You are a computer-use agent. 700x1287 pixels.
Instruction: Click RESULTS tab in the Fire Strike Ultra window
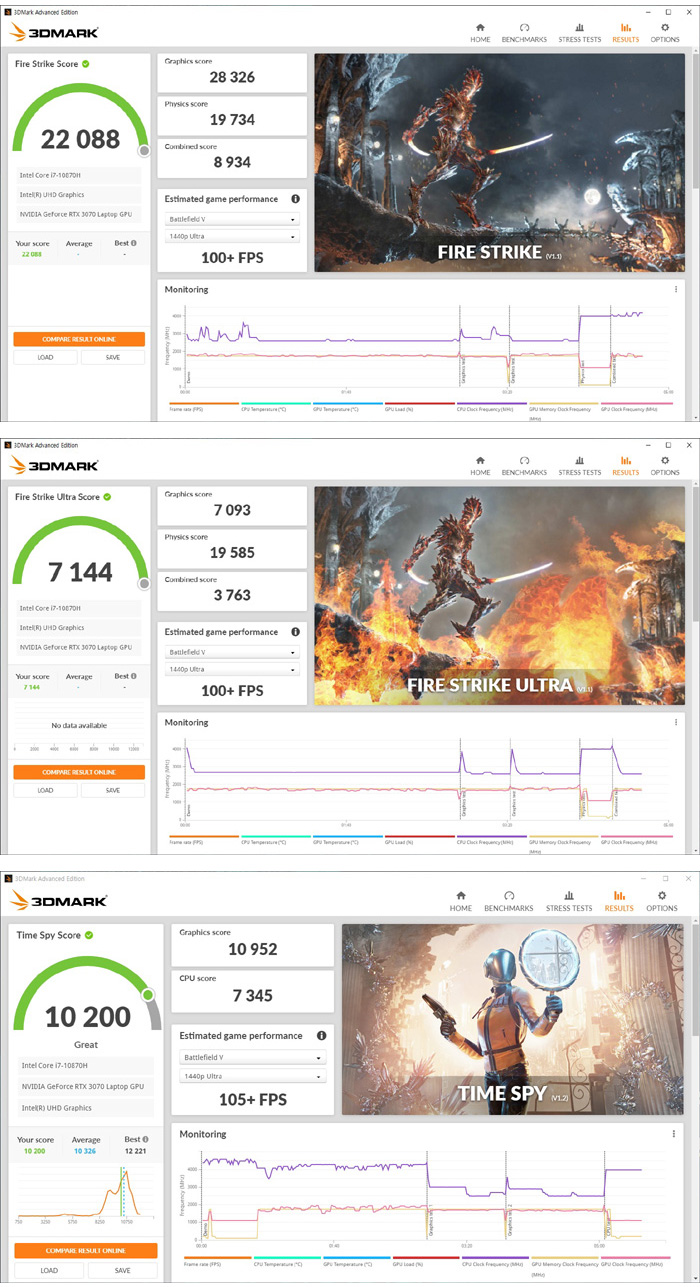tap(625, 466)
